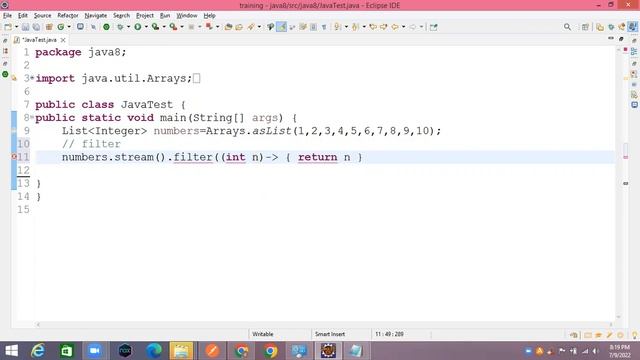Viewport: 640px width, 360px height.
Task: Click line 11 code in the editor
Action: click(x=212, y=157)
